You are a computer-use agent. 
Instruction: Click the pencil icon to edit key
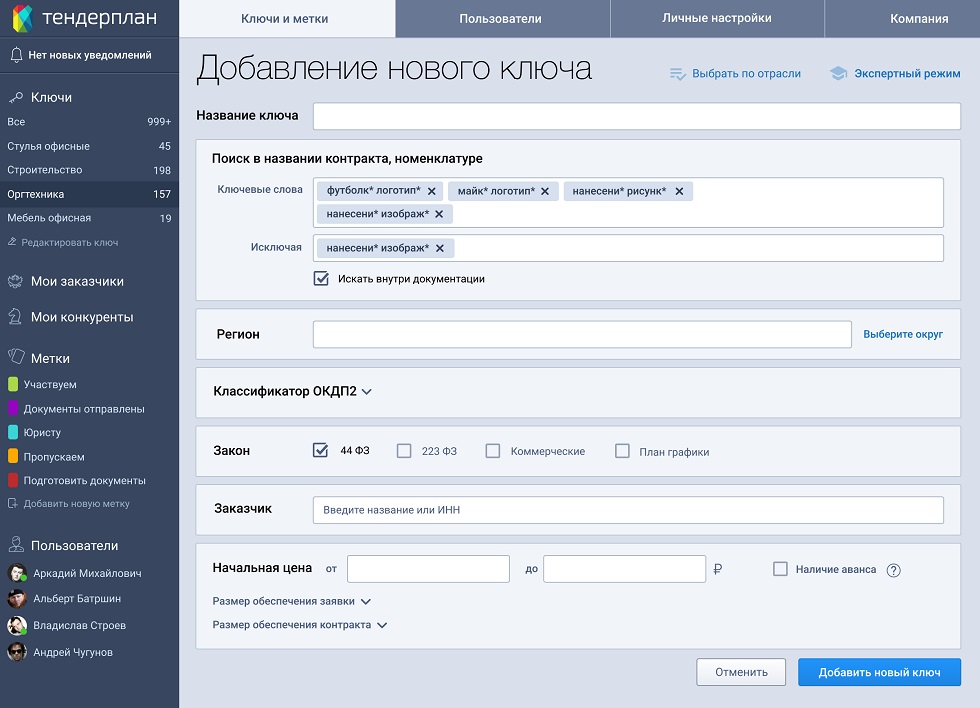pyautogui.click(x=12, y=242)
